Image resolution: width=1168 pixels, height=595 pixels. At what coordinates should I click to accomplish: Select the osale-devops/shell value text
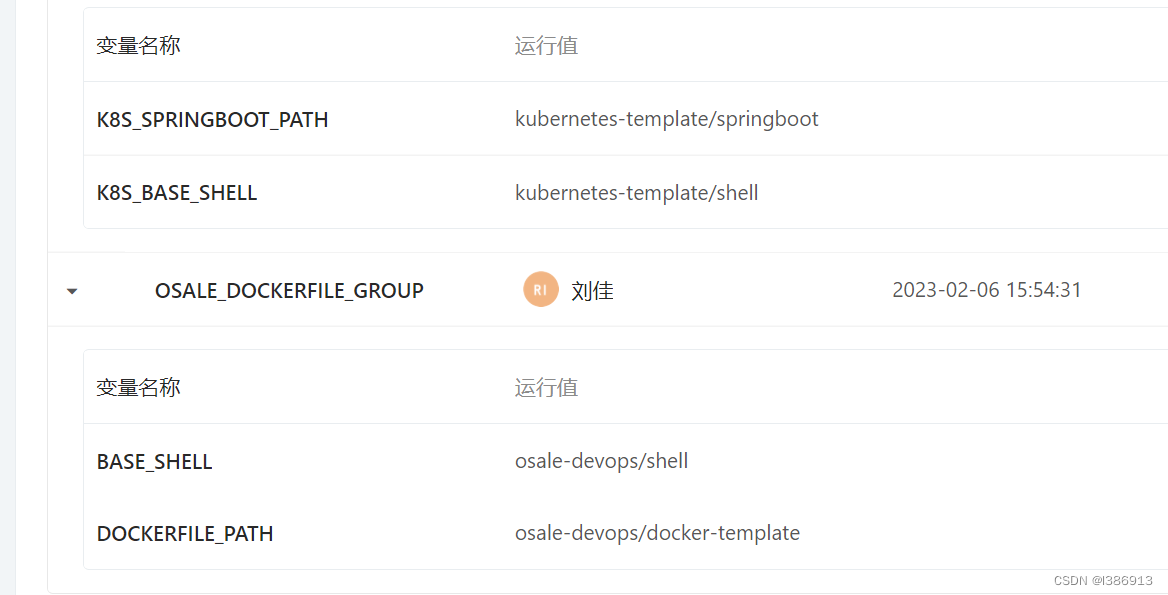click(601, 460)
